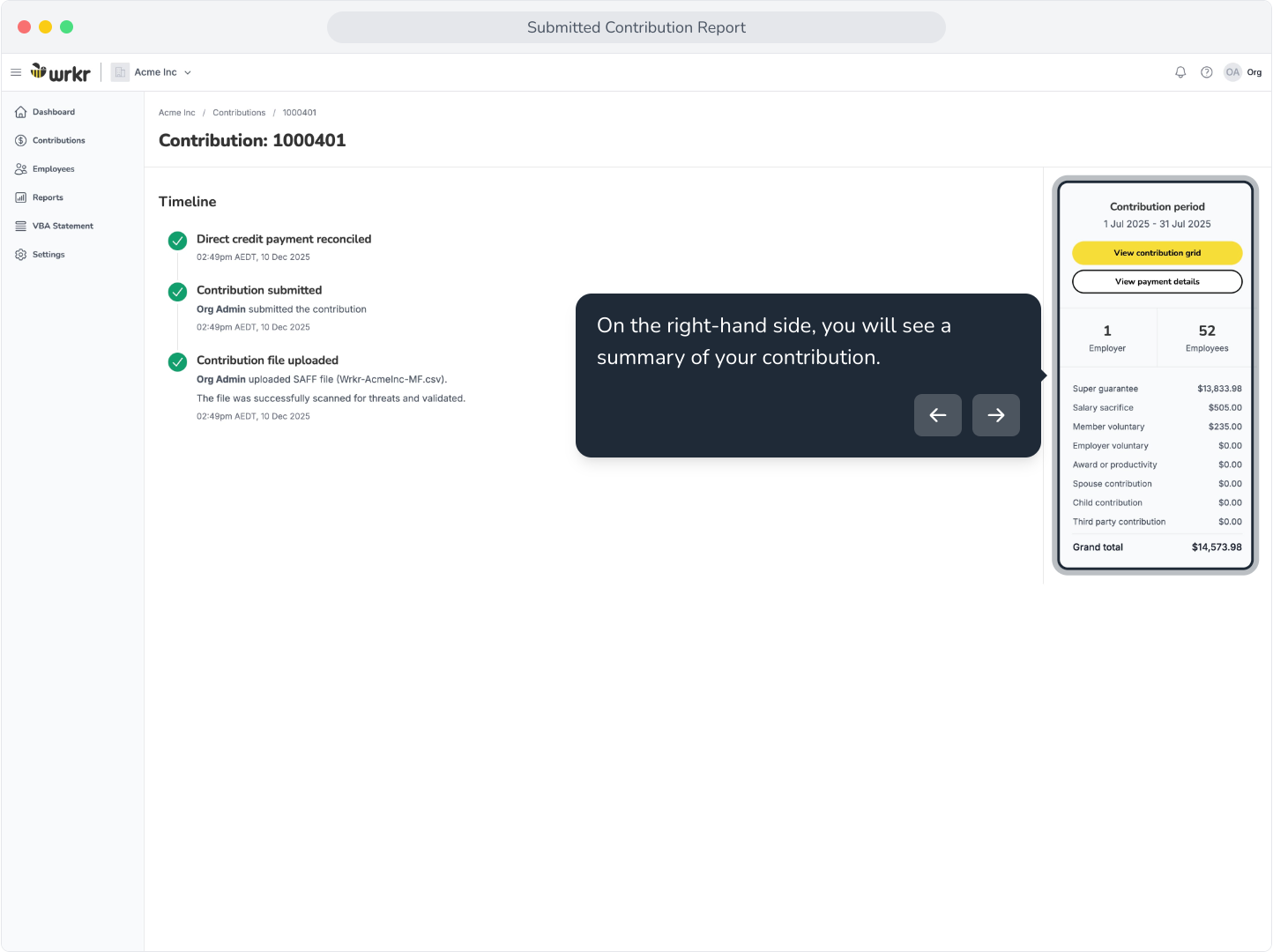Open the OA user avatar
The width and height of the screenshot is (1273, 952).
click(x=1232, y=72)
